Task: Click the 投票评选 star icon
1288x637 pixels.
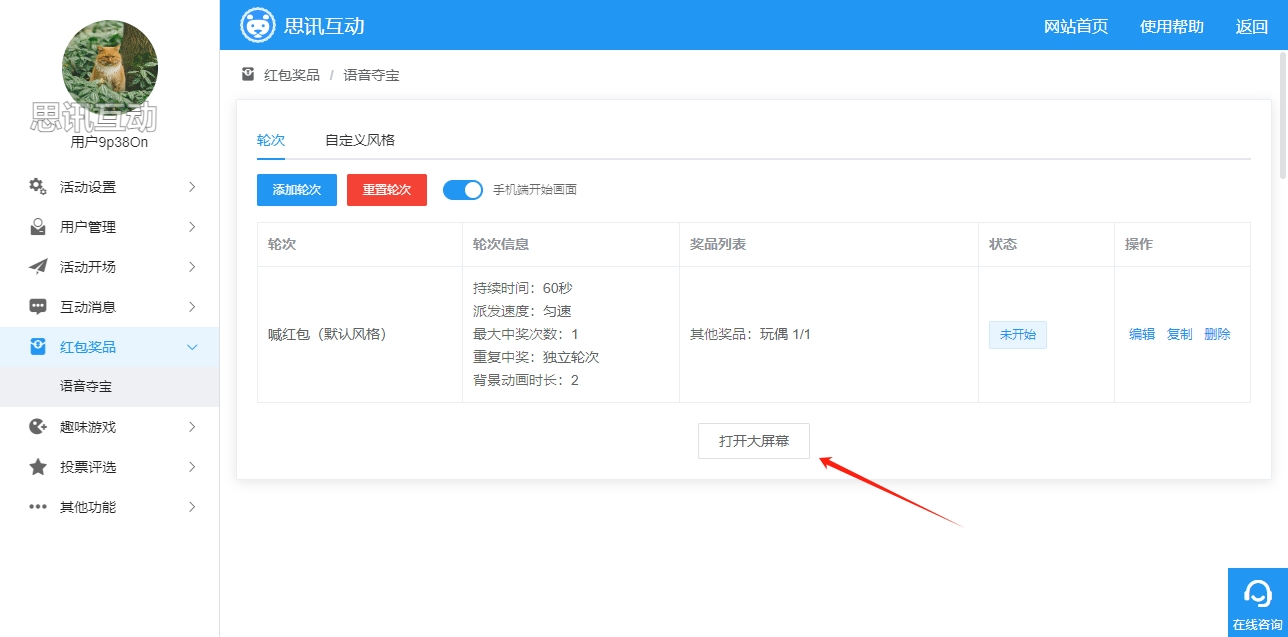Action: click(x=38, y=467)
